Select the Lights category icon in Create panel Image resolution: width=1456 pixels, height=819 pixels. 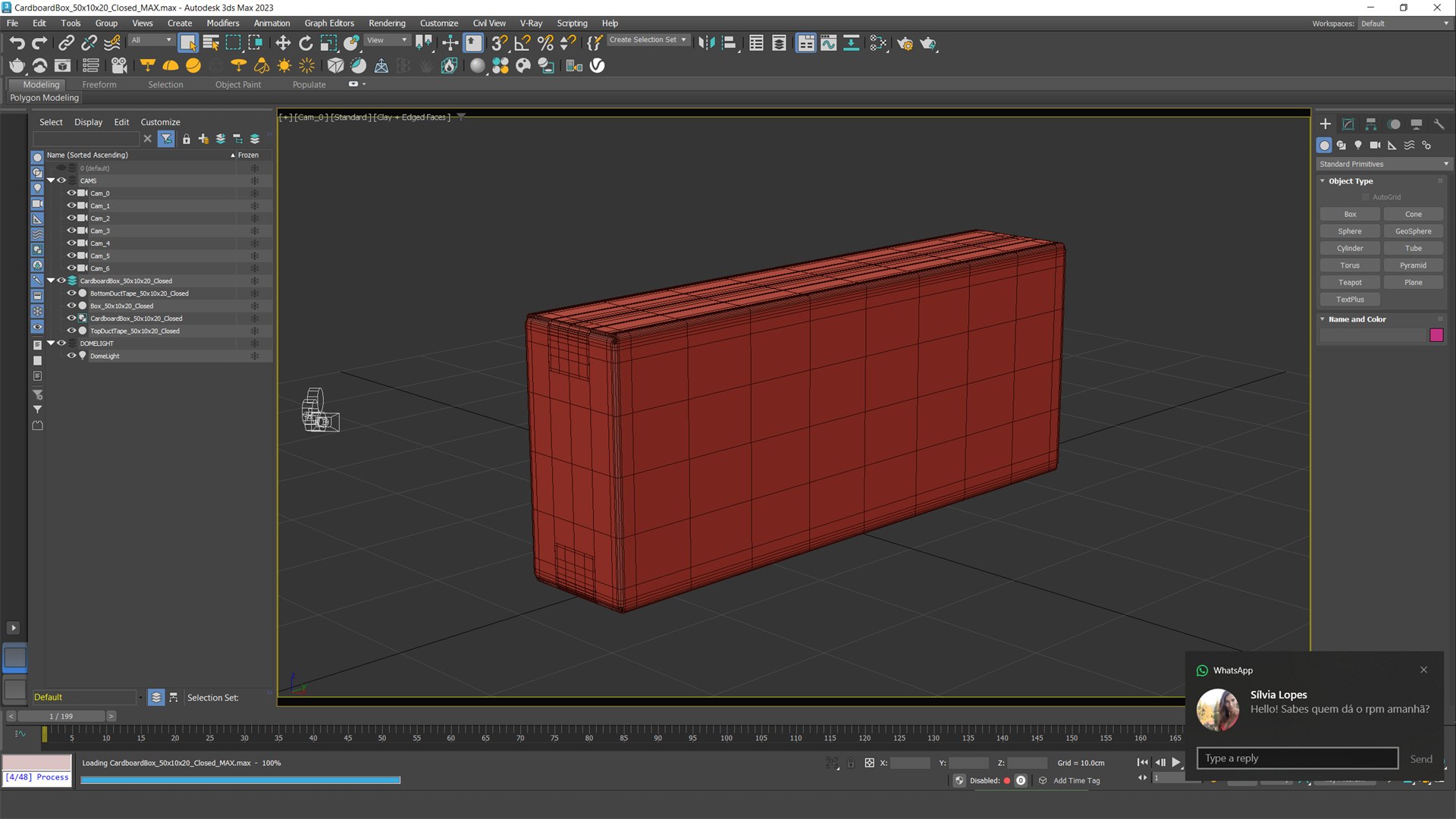tap(1358, 145)
